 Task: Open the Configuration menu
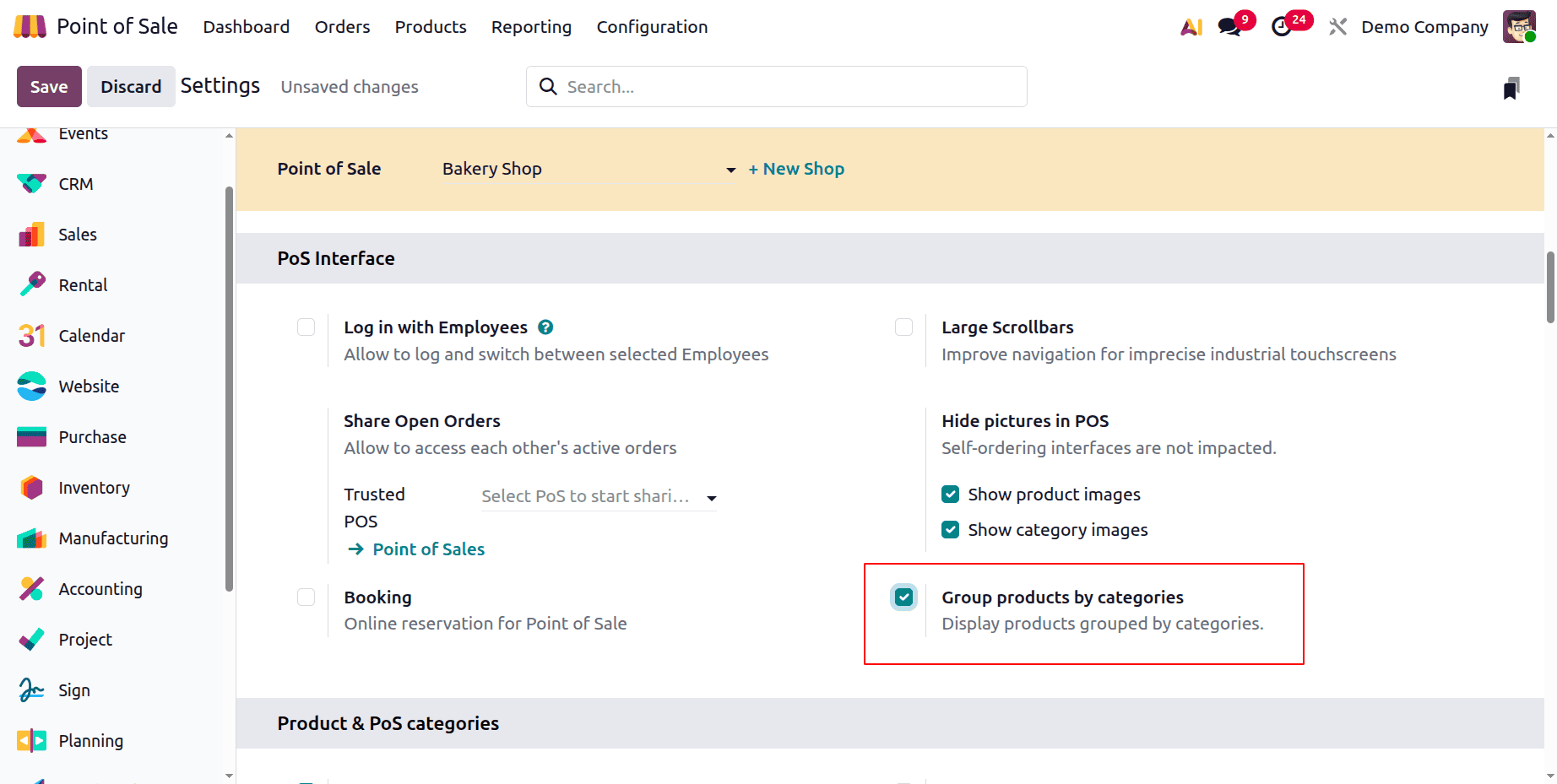pyautogui.click(x=651, y=26)
